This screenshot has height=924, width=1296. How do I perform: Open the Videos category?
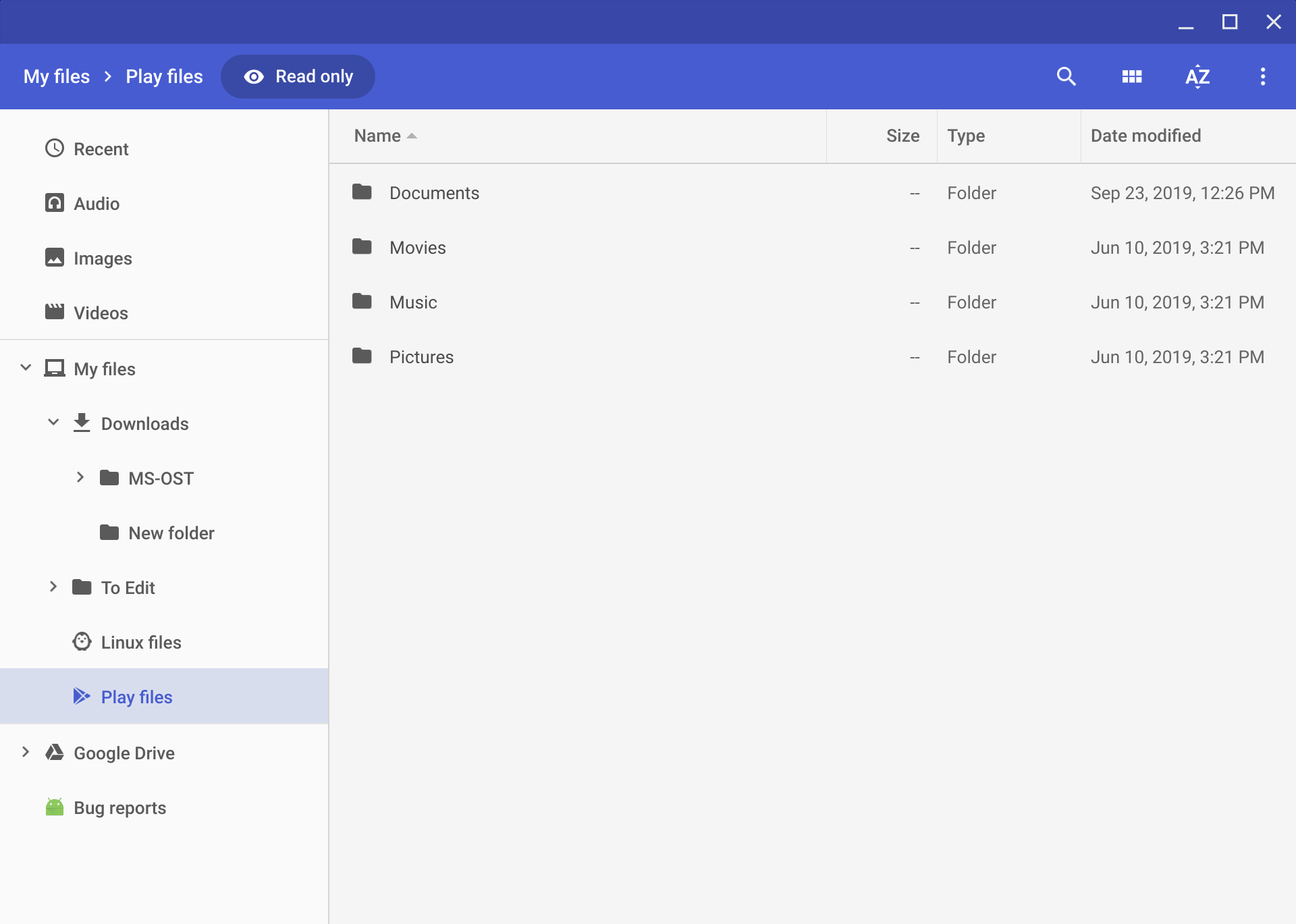[x=100, y=312]
